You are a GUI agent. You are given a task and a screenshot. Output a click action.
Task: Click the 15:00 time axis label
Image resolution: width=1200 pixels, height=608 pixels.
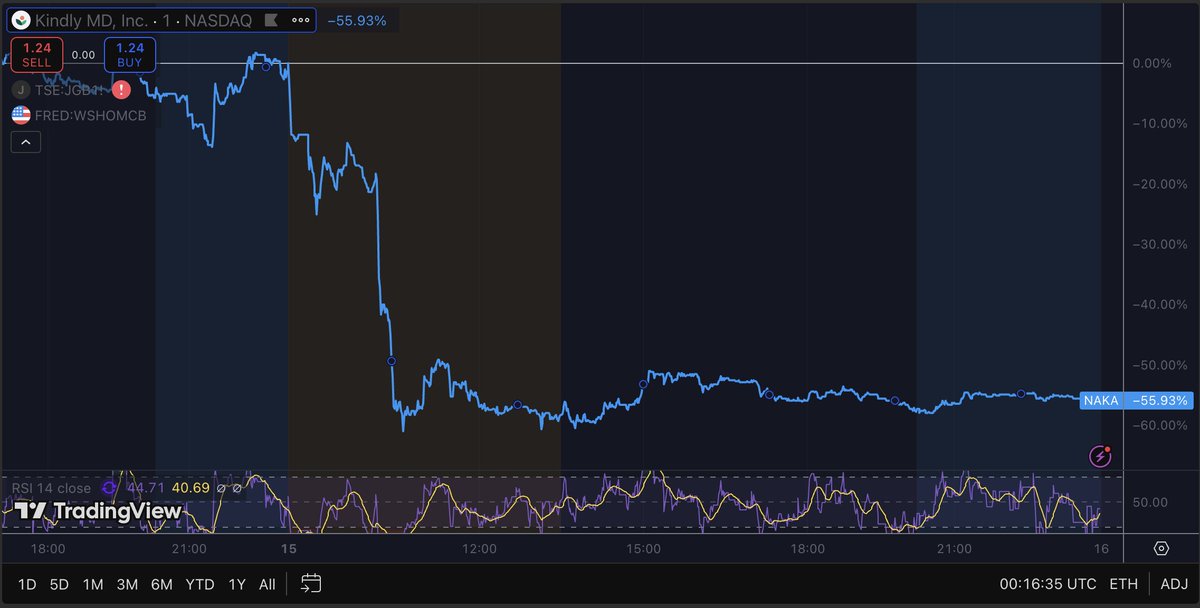tap(644, 548)
